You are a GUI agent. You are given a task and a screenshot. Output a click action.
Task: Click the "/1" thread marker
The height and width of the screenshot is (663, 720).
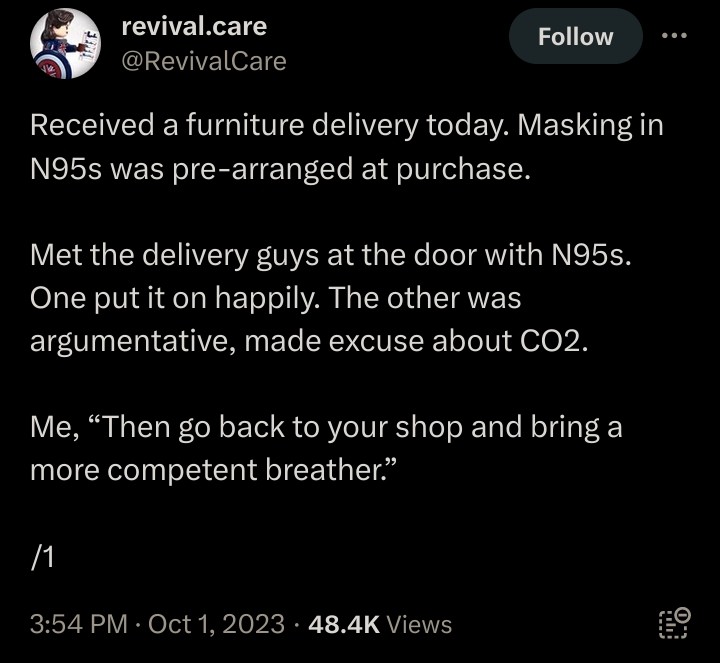pyautogui.click(x=41, y=557)
